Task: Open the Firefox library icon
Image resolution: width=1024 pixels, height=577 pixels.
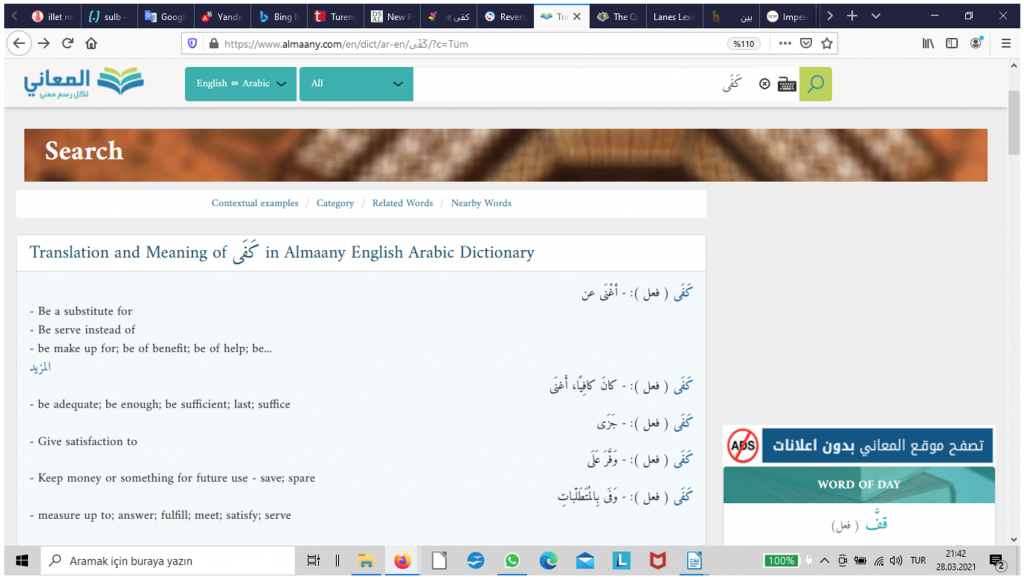Action: point(928,44)
